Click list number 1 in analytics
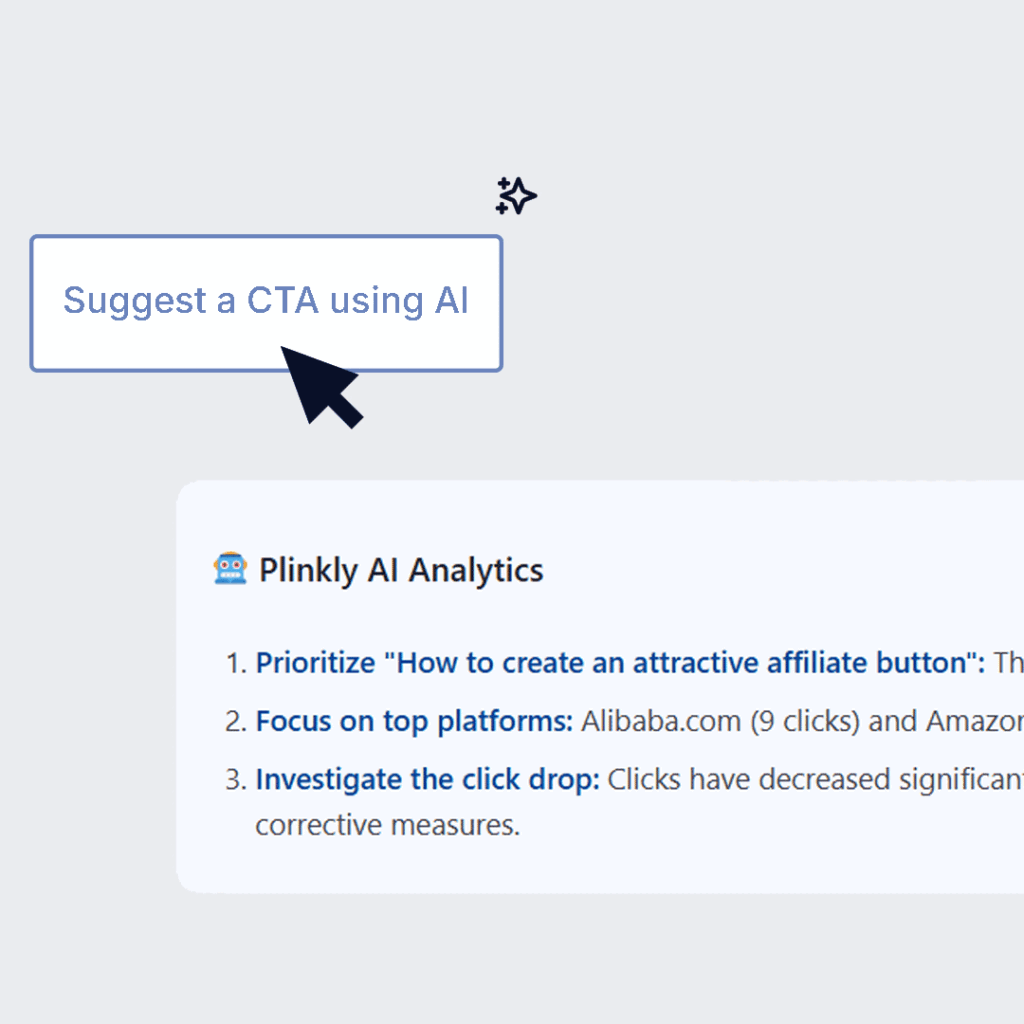 [234, 663]
